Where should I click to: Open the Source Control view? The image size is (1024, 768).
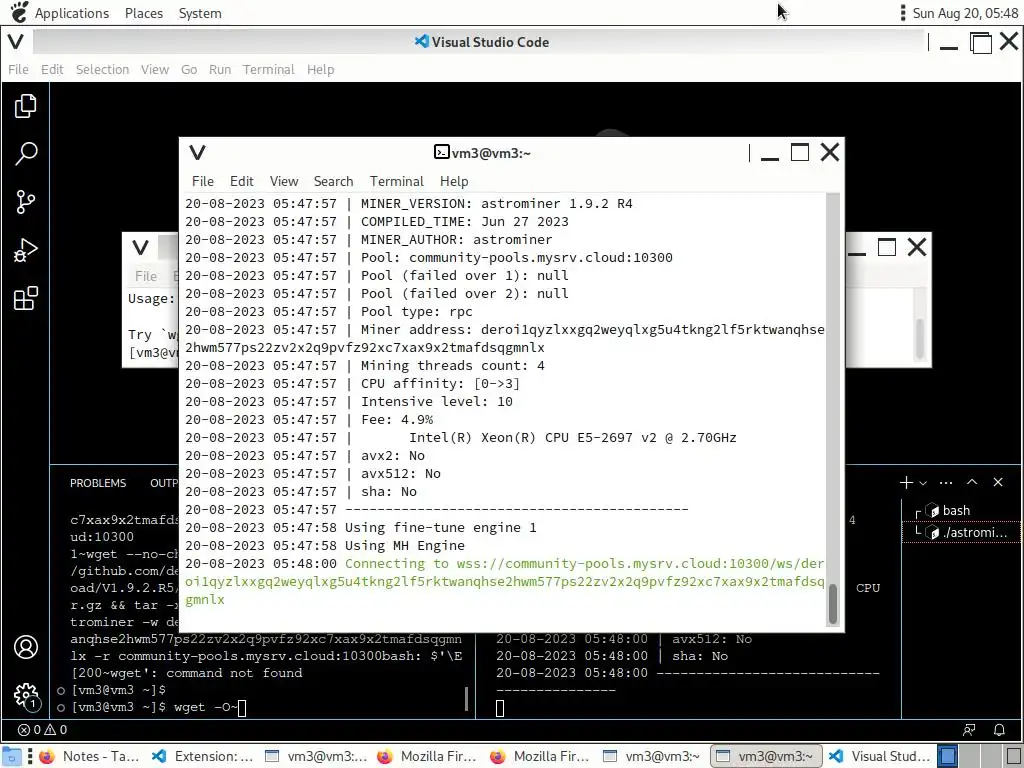click(25, 202)
